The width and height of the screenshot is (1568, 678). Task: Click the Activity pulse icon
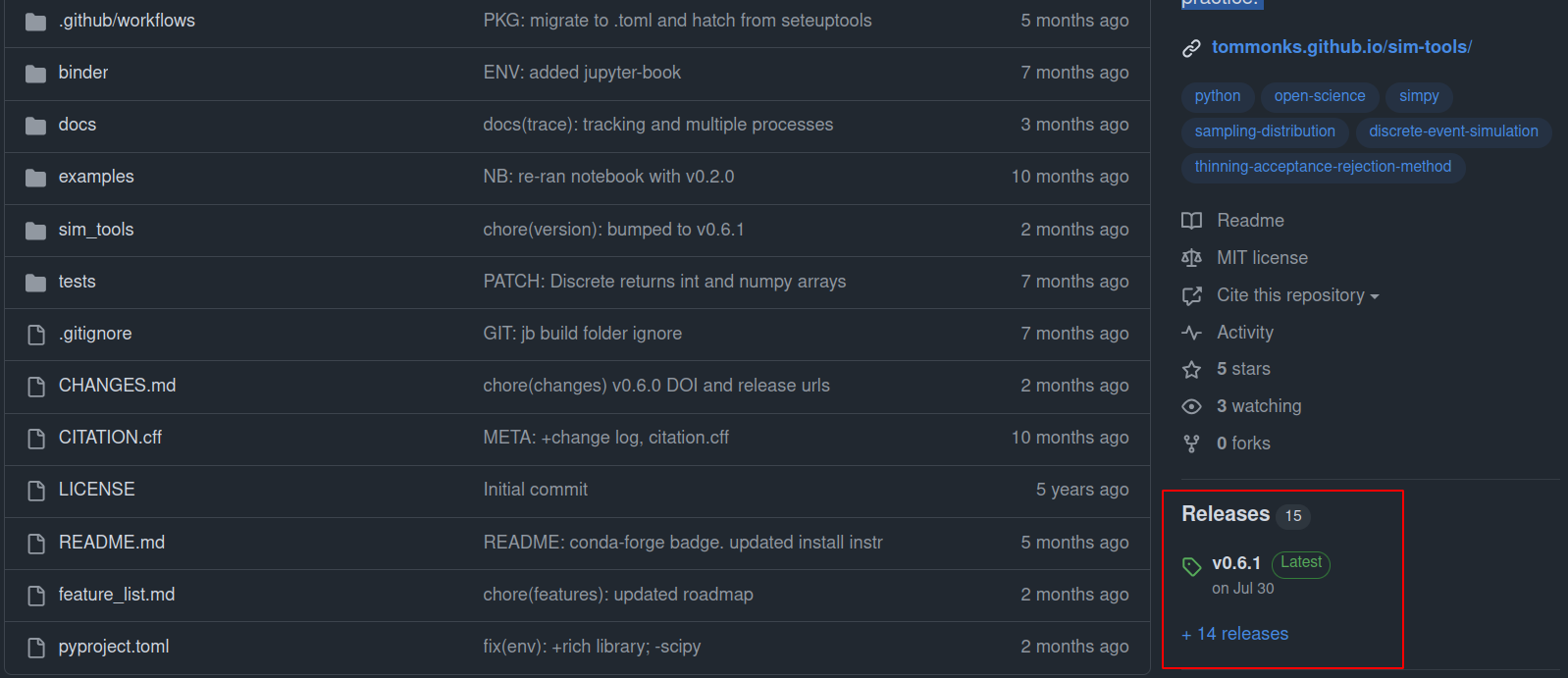(1191, 333)
